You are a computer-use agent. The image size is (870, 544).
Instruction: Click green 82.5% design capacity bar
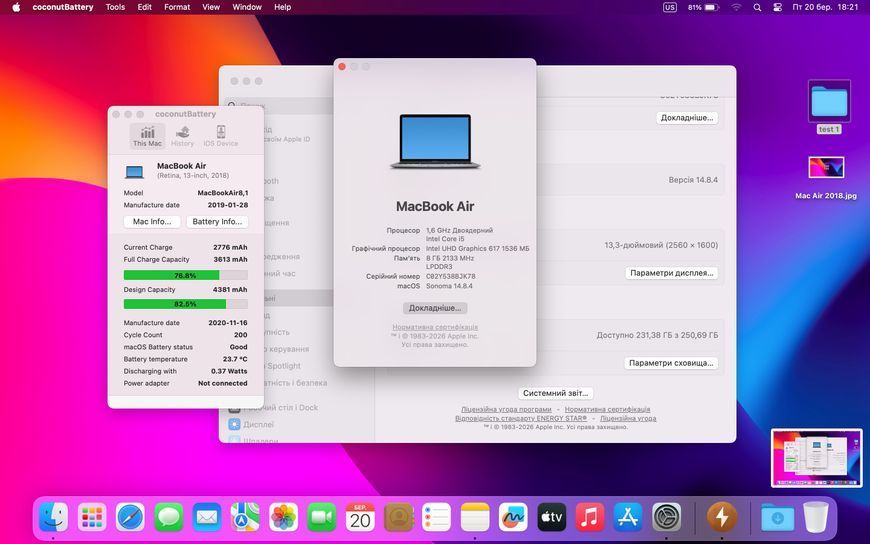(185, 304)
